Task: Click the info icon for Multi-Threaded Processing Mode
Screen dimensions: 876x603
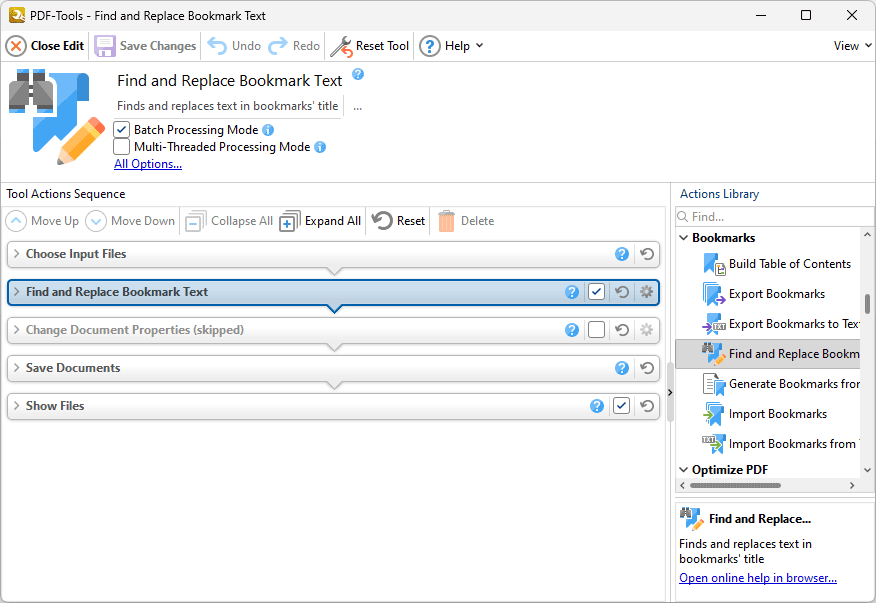Action: (x=320, y=147)
